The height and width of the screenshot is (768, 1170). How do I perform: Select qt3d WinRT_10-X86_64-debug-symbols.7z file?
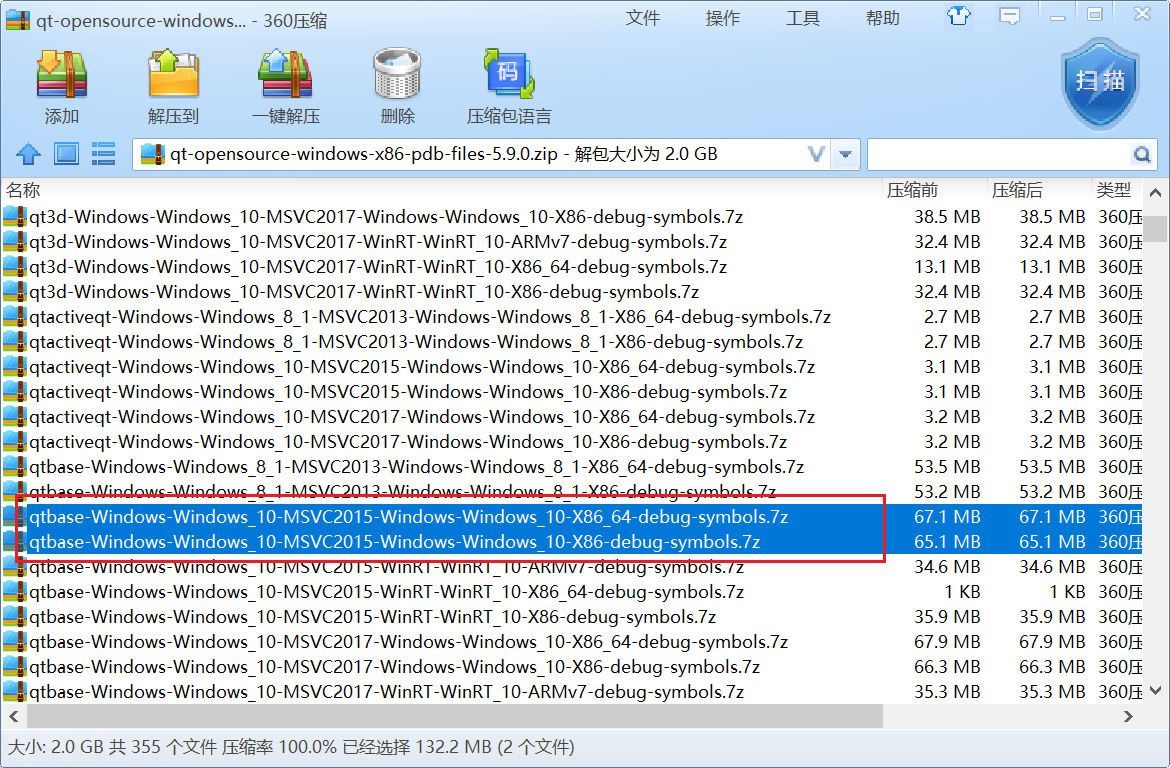[x=572, y=267]
